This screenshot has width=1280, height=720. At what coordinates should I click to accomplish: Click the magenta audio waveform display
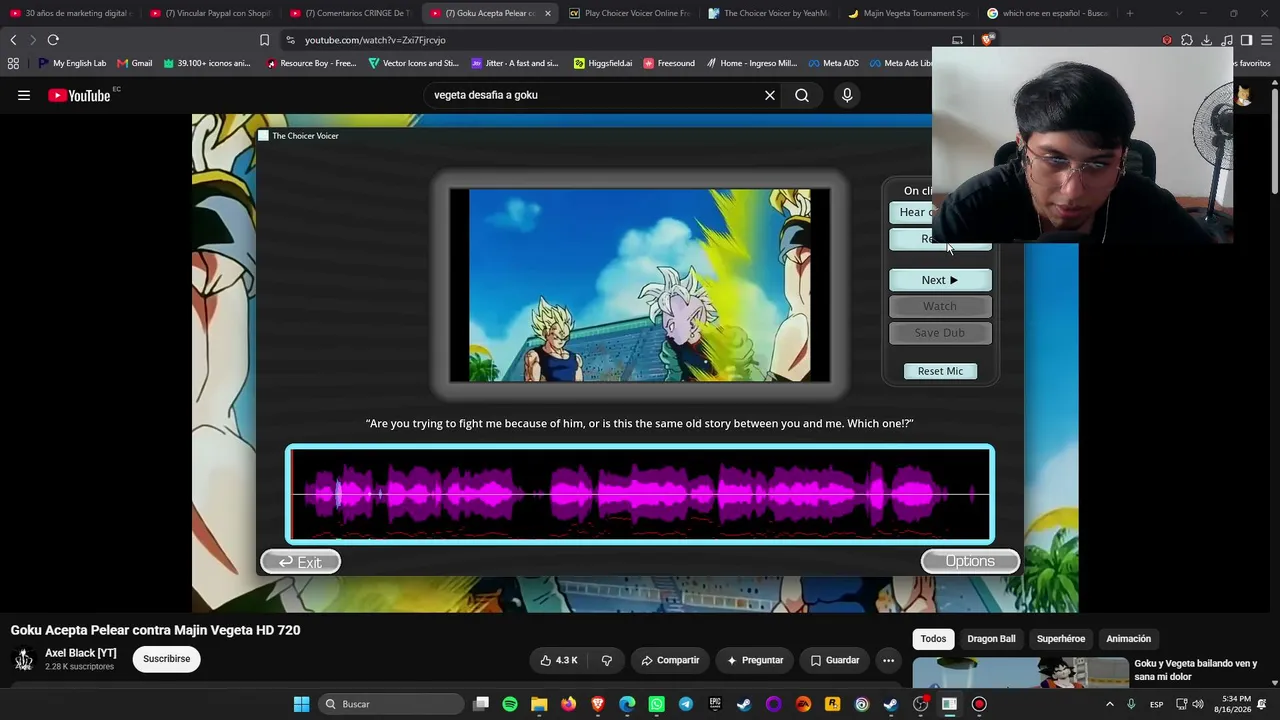(640, 494)
